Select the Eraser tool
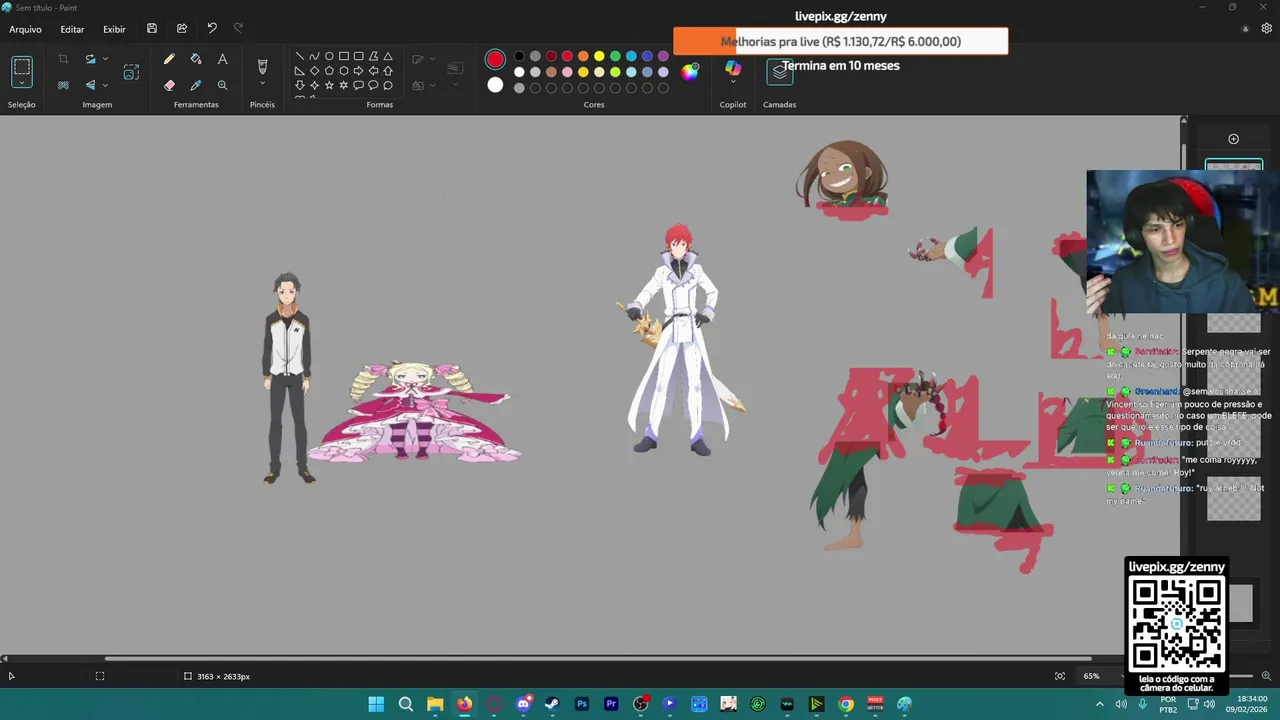Viewport: 1280px width, 720px height. click(169, 86)
